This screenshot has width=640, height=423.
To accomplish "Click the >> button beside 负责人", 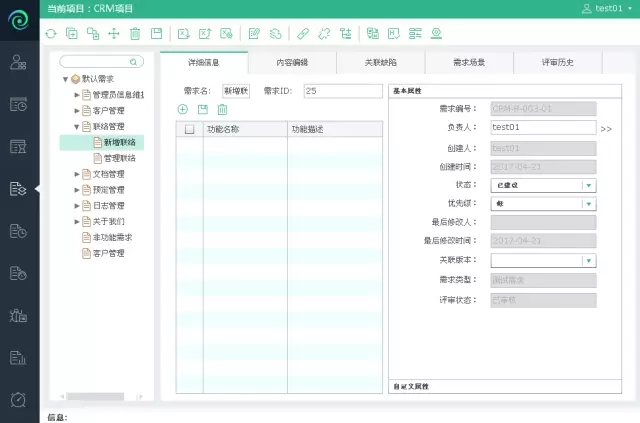I will click(x=606, y=129).
